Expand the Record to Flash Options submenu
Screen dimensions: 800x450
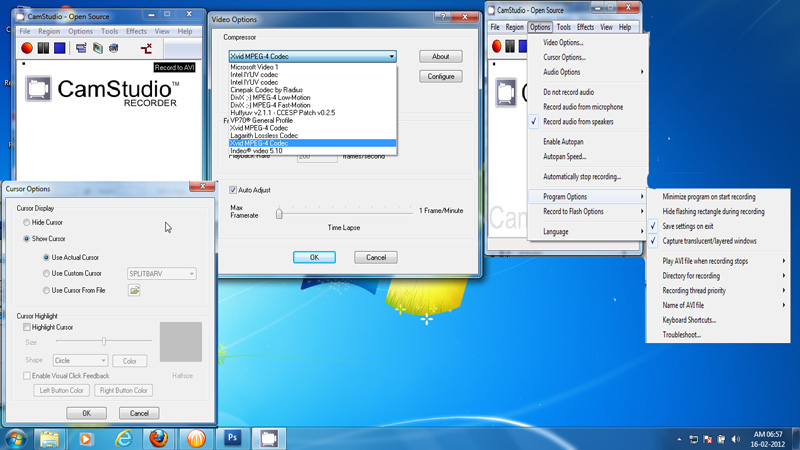point(588,211)
